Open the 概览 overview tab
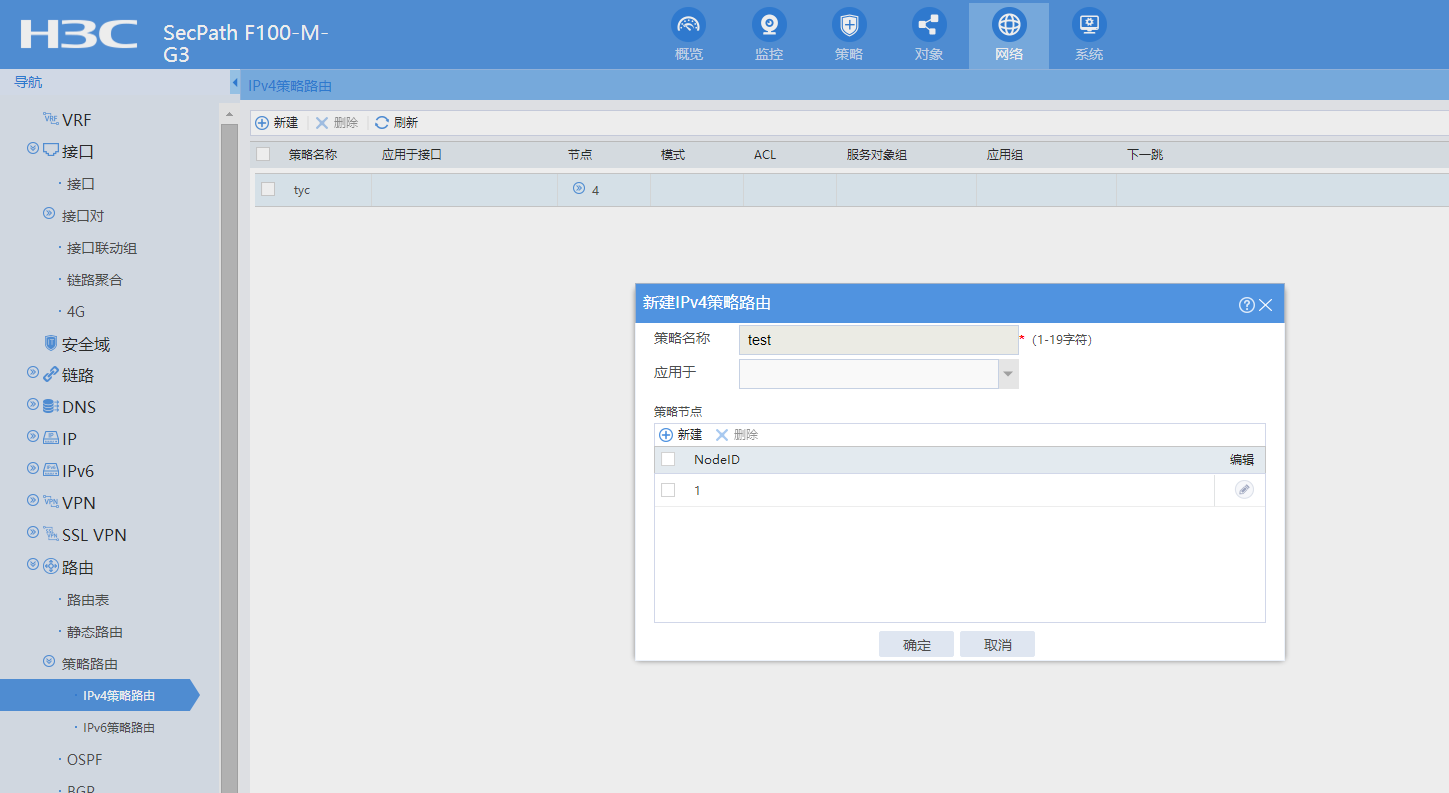The height and width of the screenshot is (793, 1449). click(688, 35)
